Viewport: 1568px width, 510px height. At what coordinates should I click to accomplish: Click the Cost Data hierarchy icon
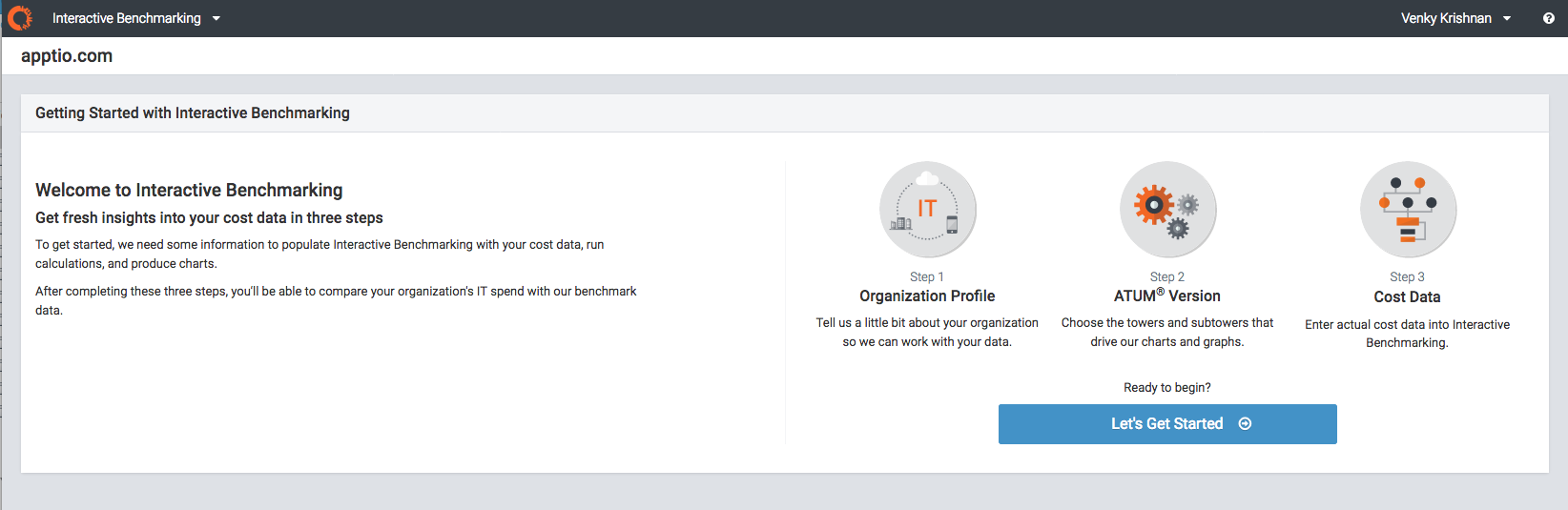coord(1408,210)
